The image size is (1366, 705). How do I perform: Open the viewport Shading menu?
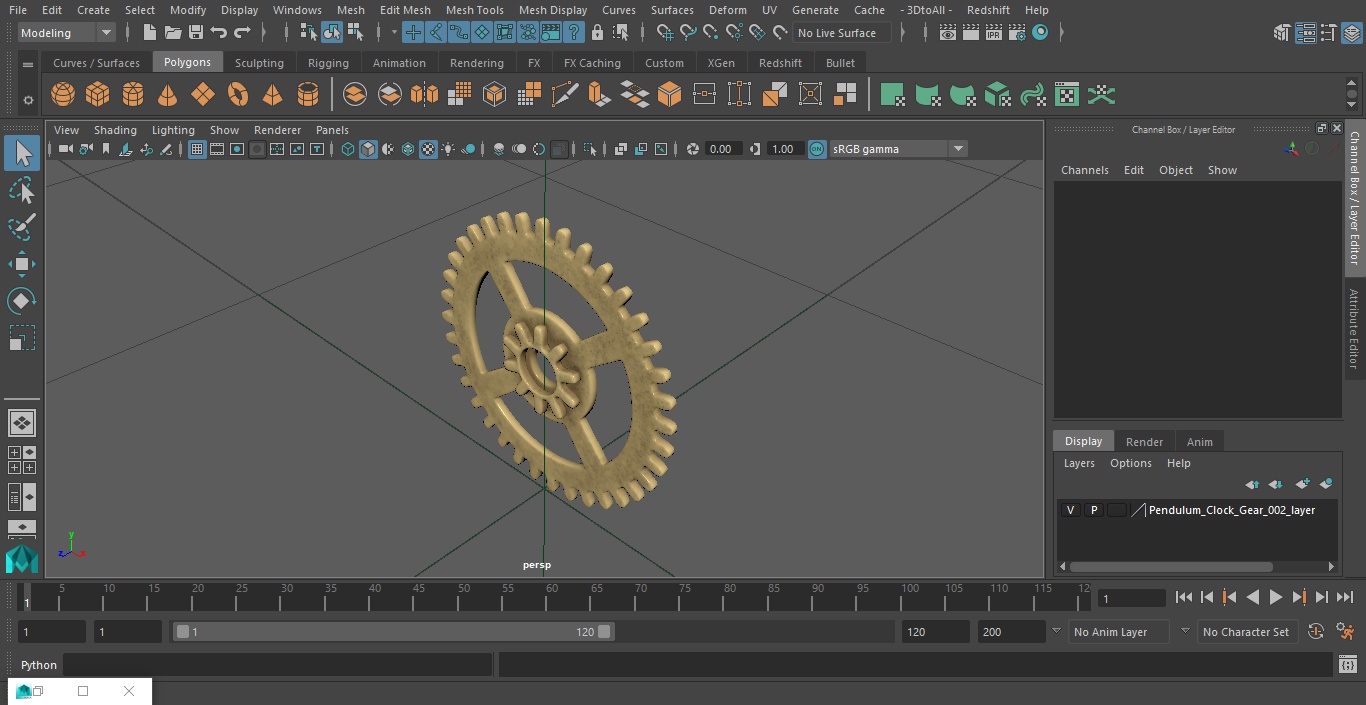coord(115,130)
